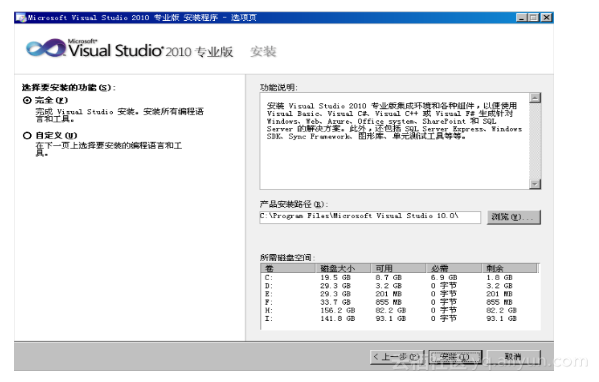Click the 功能说明 description text area
Screen dimensions: 599x382
point(395,141)
